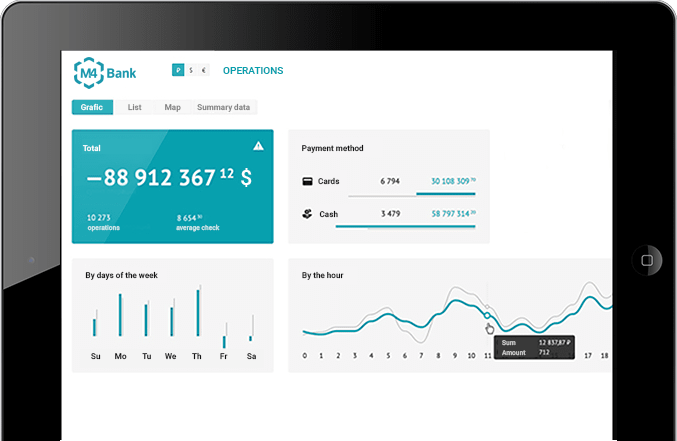Switch currency to euro

tap(203, 70)
